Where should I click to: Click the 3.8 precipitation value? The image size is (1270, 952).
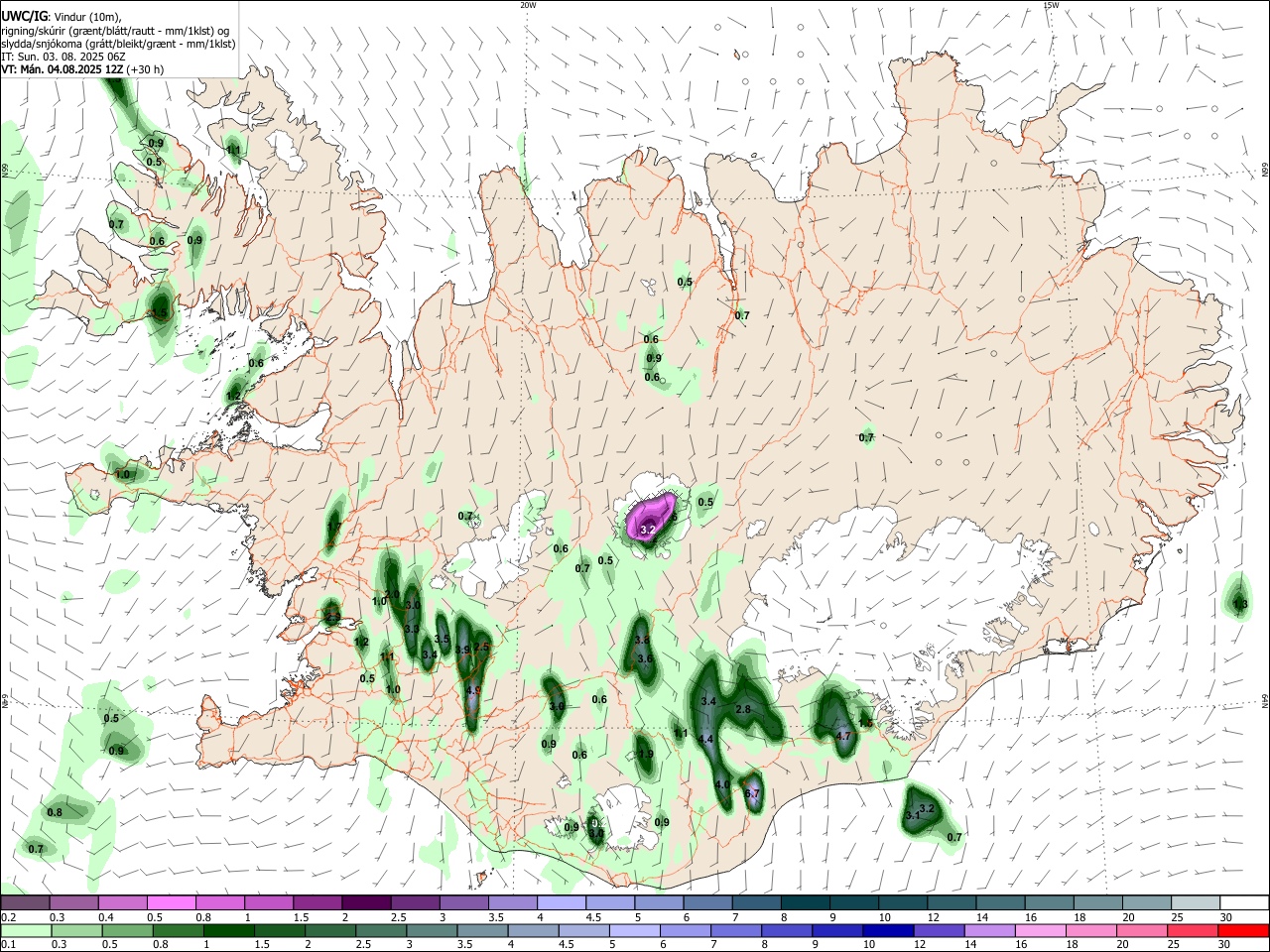pos(642,641)
